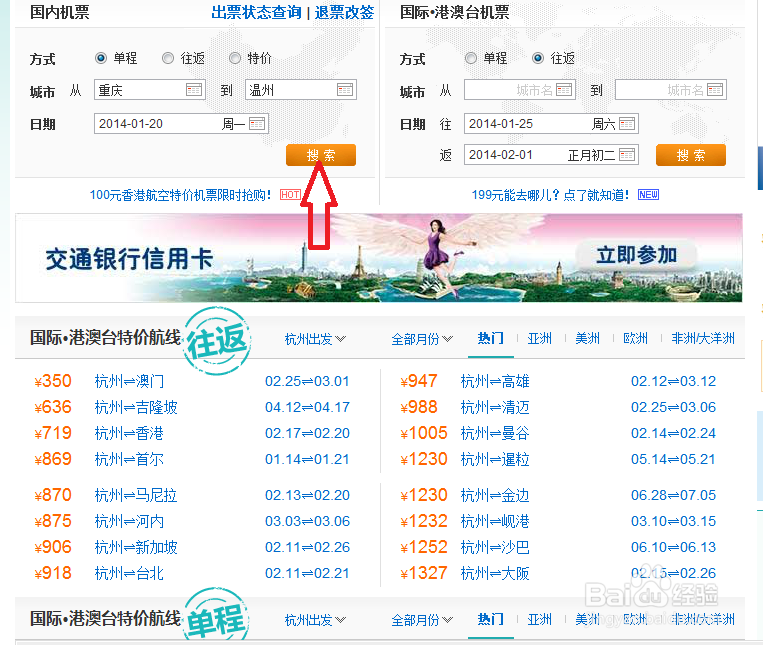Select domestic 单程 one-way radio button
763x645 pixels.
click(x=101, y=58)
